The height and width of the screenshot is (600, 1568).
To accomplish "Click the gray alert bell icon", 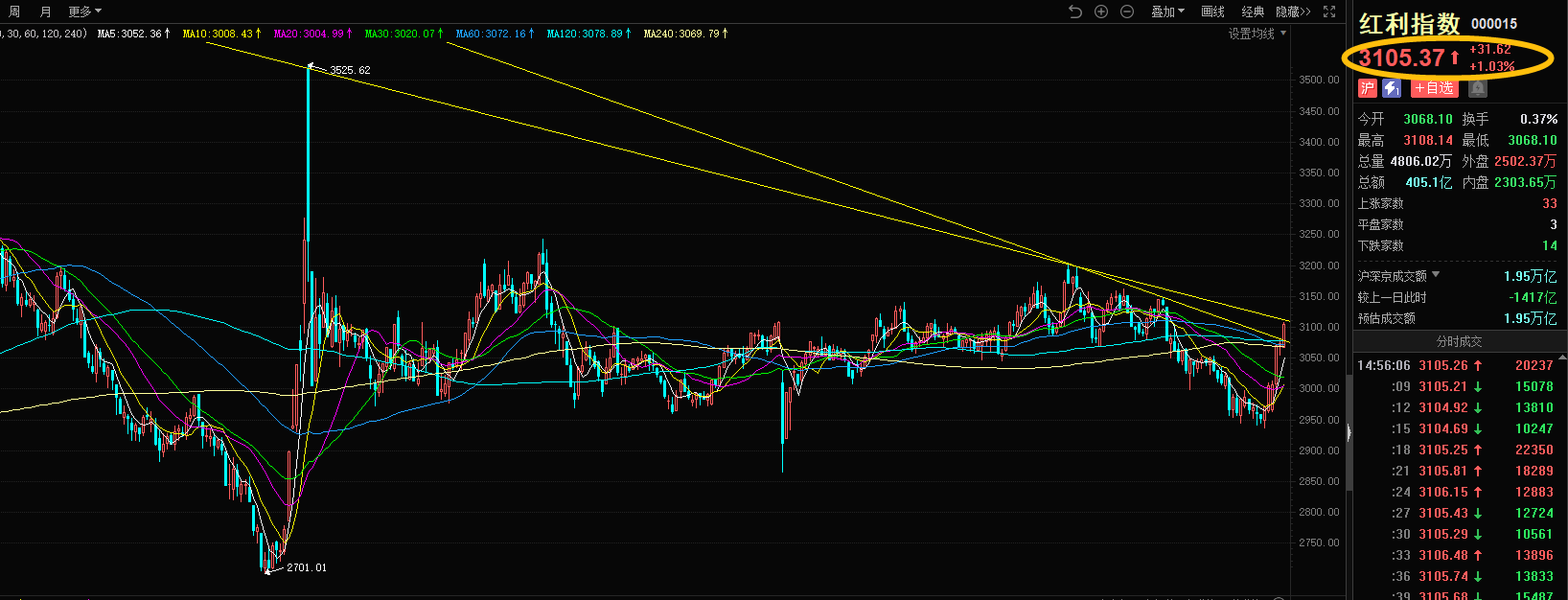I will [x=1478, y=88].
